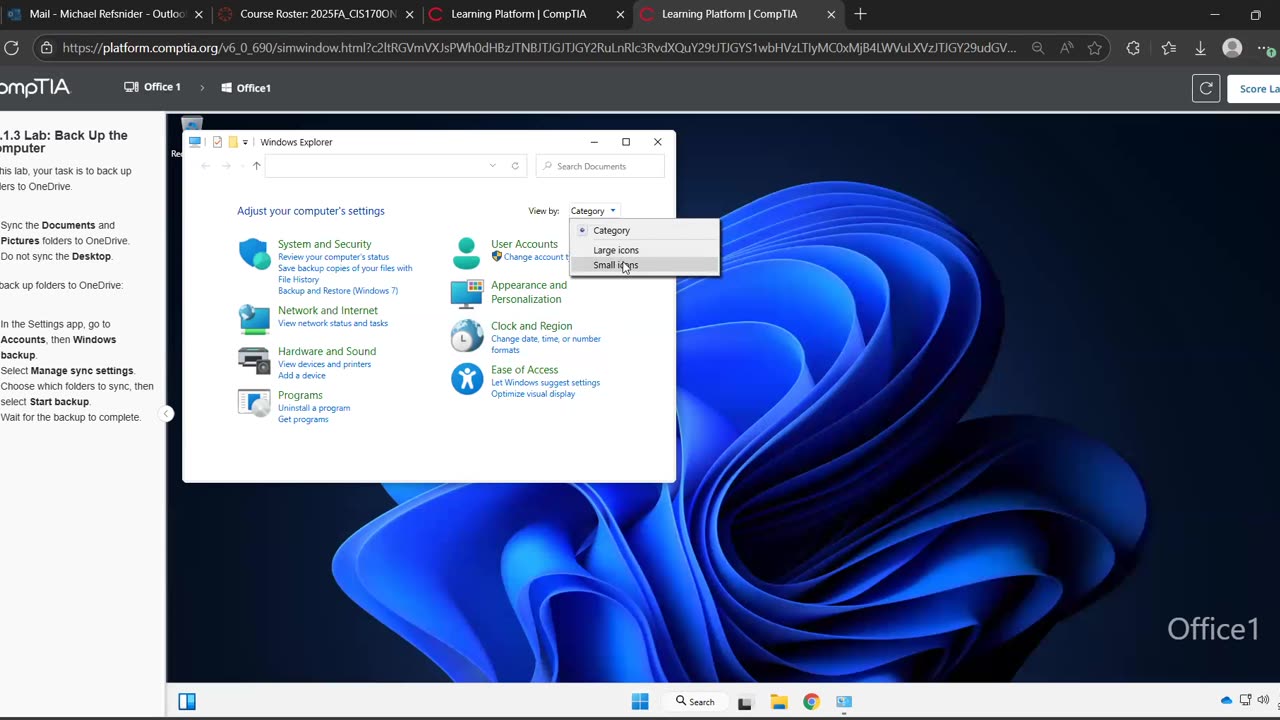Click Uninstall a program link

click(314, 408)
